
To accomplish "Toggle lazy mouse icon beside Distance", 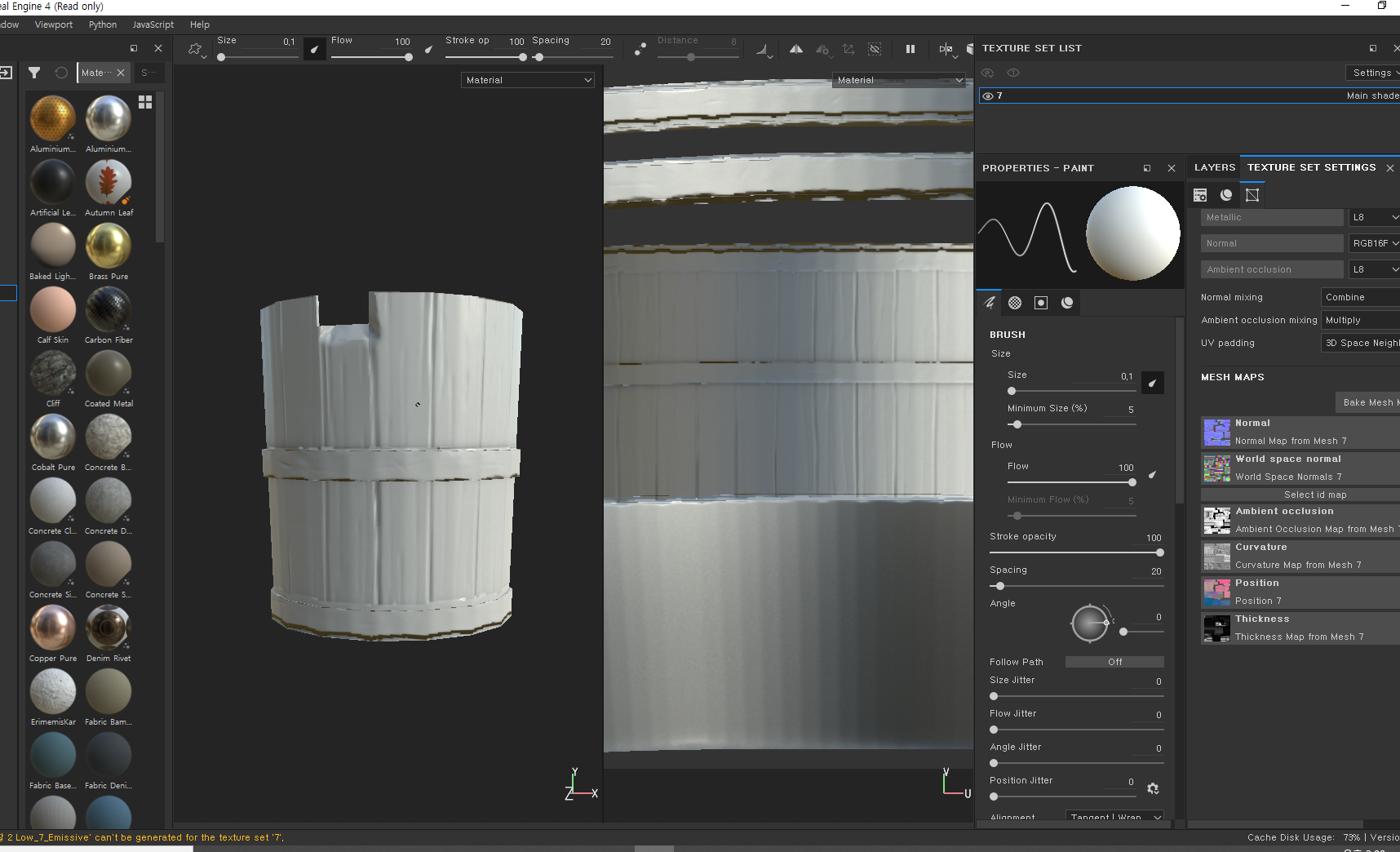I will tap(640, 49).
